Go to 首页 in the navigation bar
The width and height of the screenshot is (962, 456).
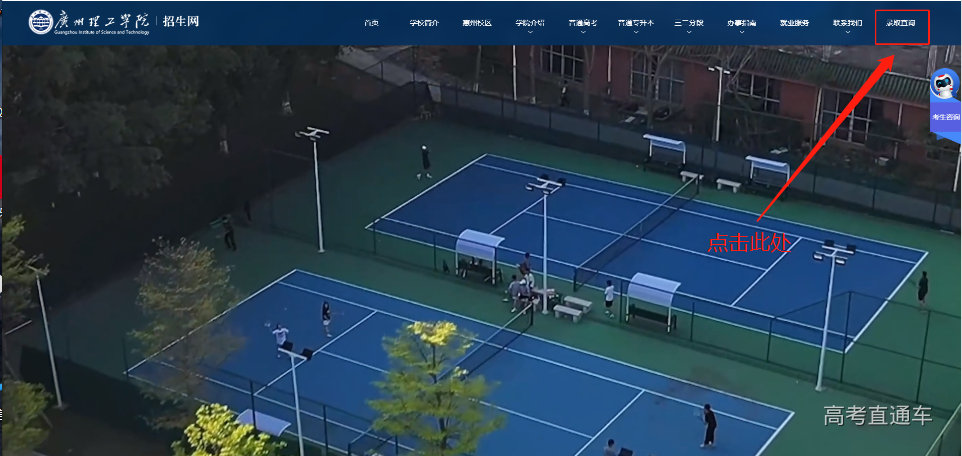371,23
